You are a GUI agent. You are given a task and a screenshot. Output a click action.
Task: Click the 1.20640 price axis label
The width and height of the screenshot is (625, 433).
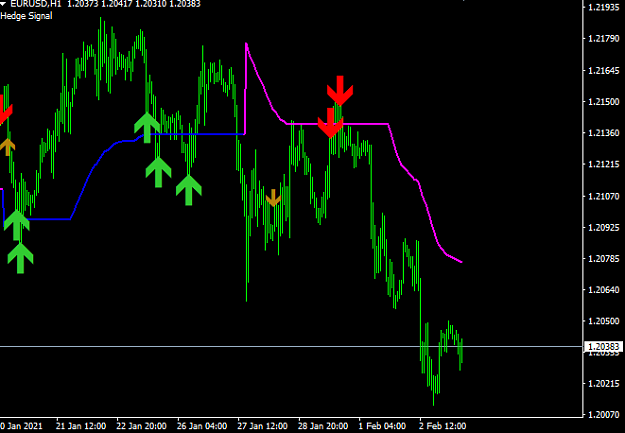604,290
